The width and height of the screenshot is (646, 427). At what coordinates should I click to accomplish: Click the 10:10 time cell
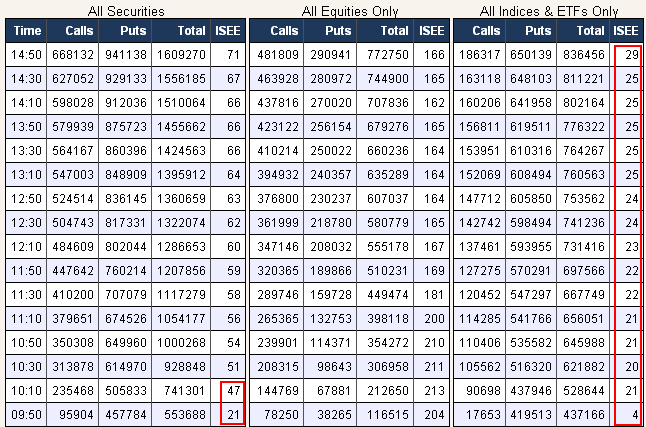coord(26,390)
